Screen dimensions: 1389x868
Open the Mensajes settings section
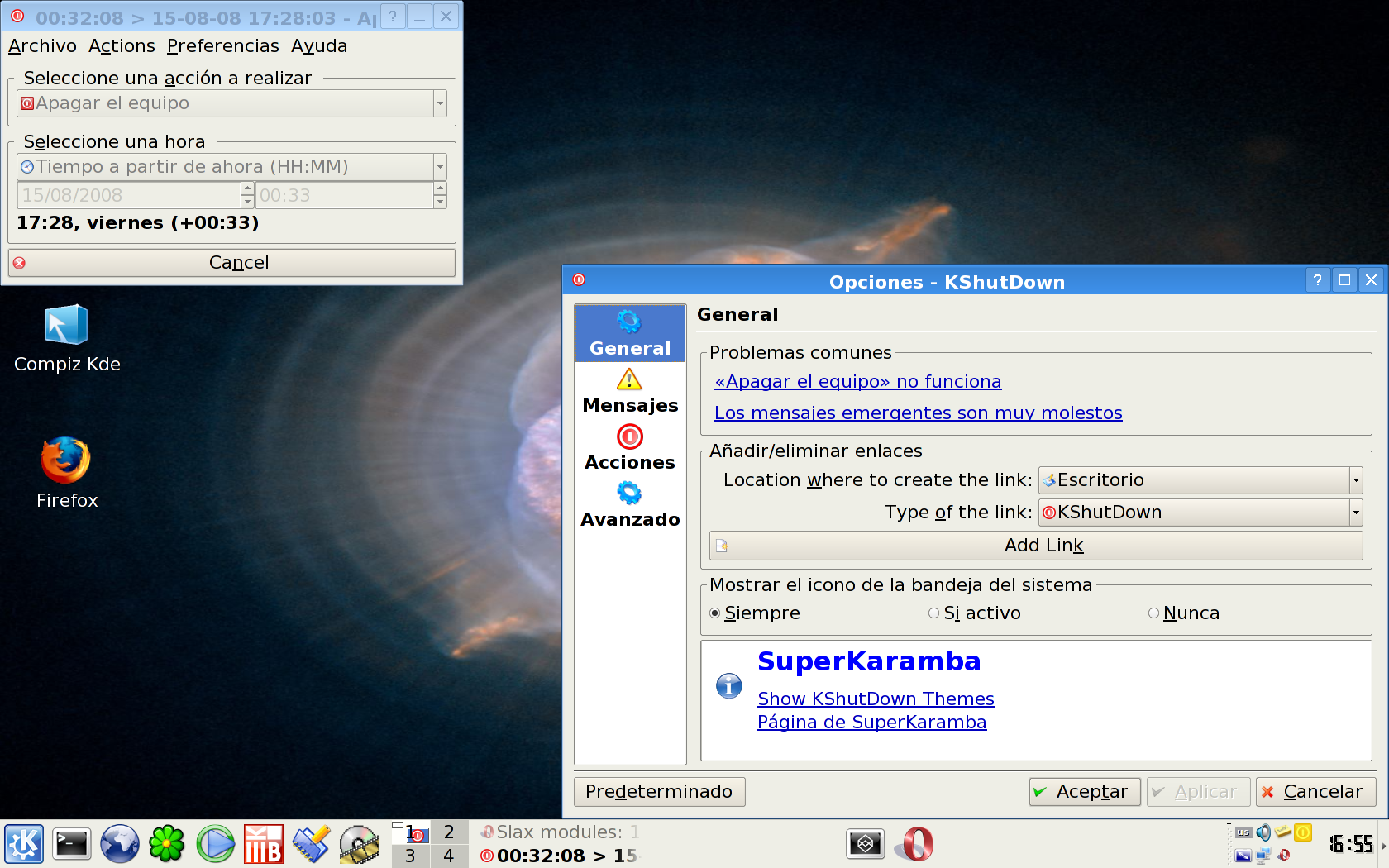pyautogui.click(x=629, y=392)
